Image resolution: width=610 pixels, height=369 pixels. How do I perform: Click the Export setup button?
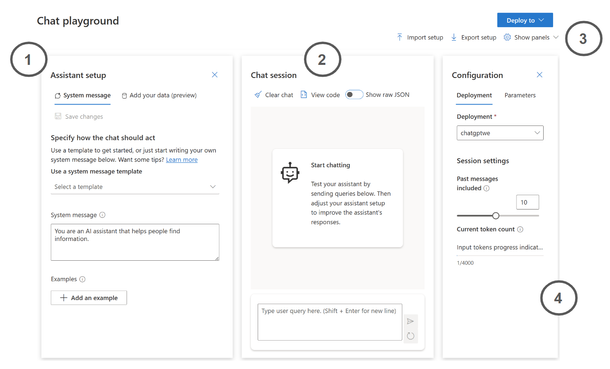point(473,37)
